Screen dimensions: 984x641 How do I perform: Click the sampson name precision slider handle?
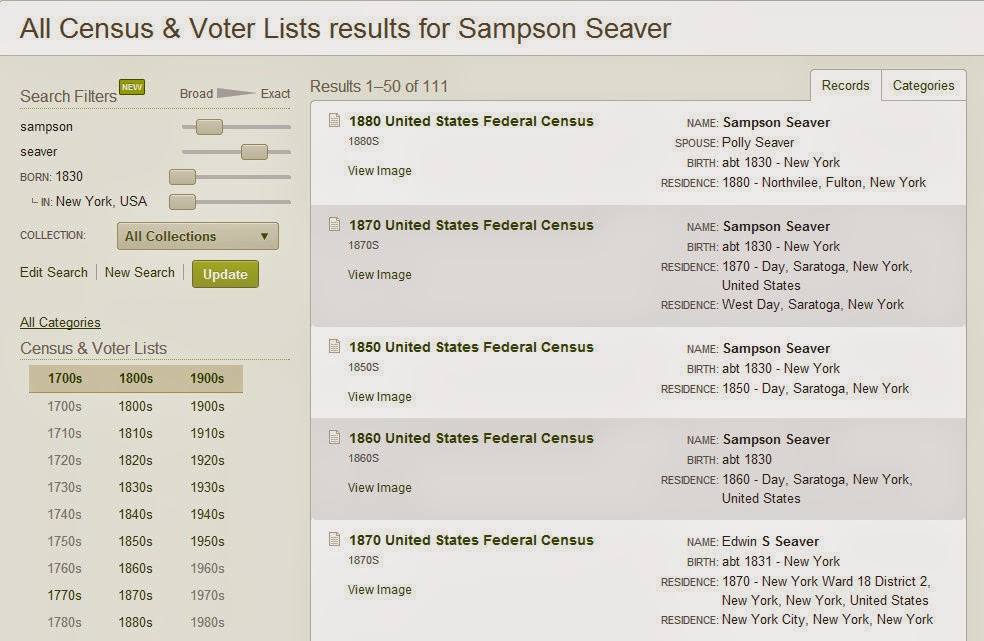click(209, 127)
